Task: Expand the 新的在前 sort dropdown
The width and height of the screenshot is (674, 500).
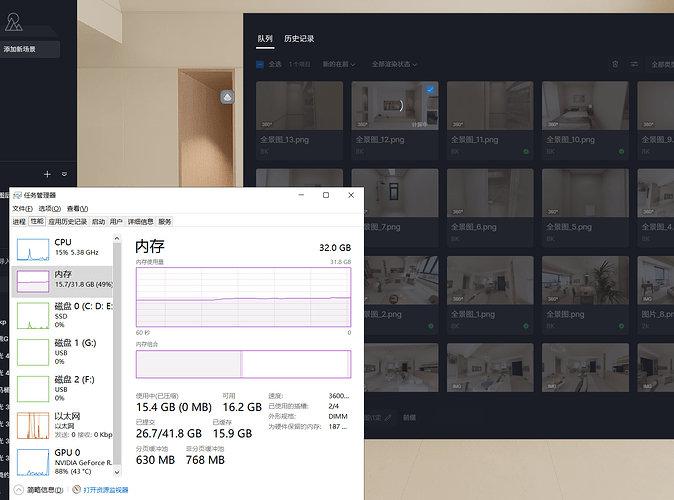Action: (x=340, y=64)
